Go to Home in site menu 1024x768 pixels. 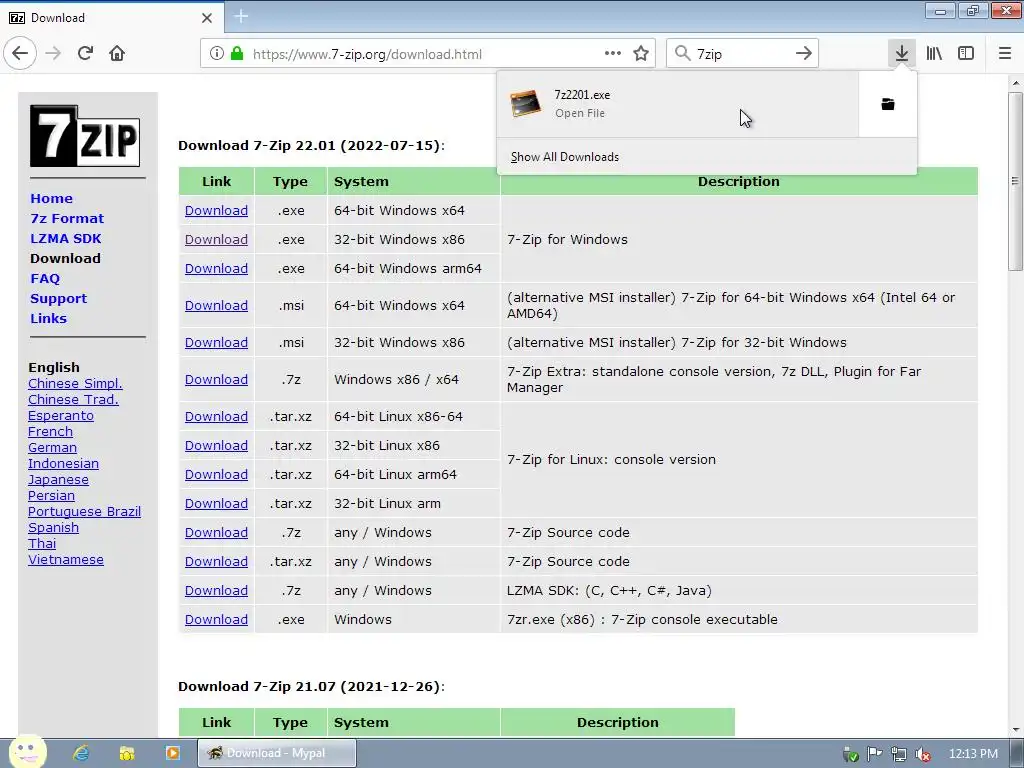[52, 199]
